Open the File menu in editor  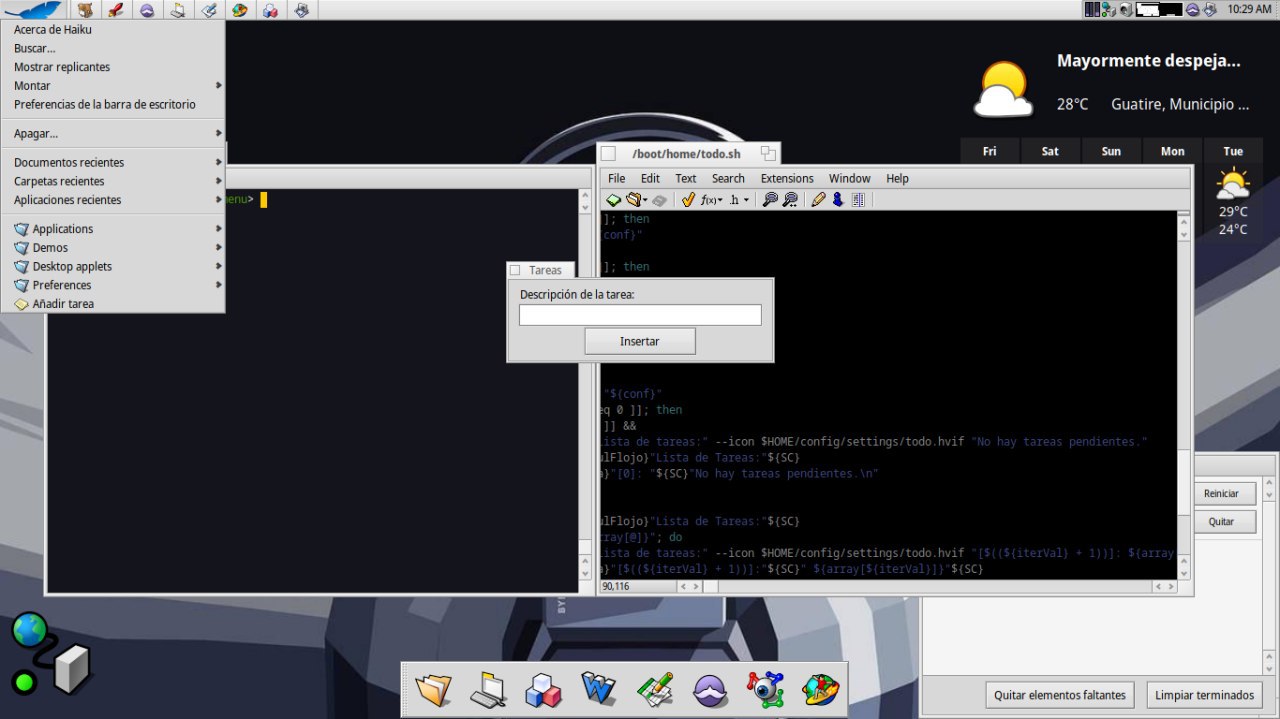(x=617, y=178)
